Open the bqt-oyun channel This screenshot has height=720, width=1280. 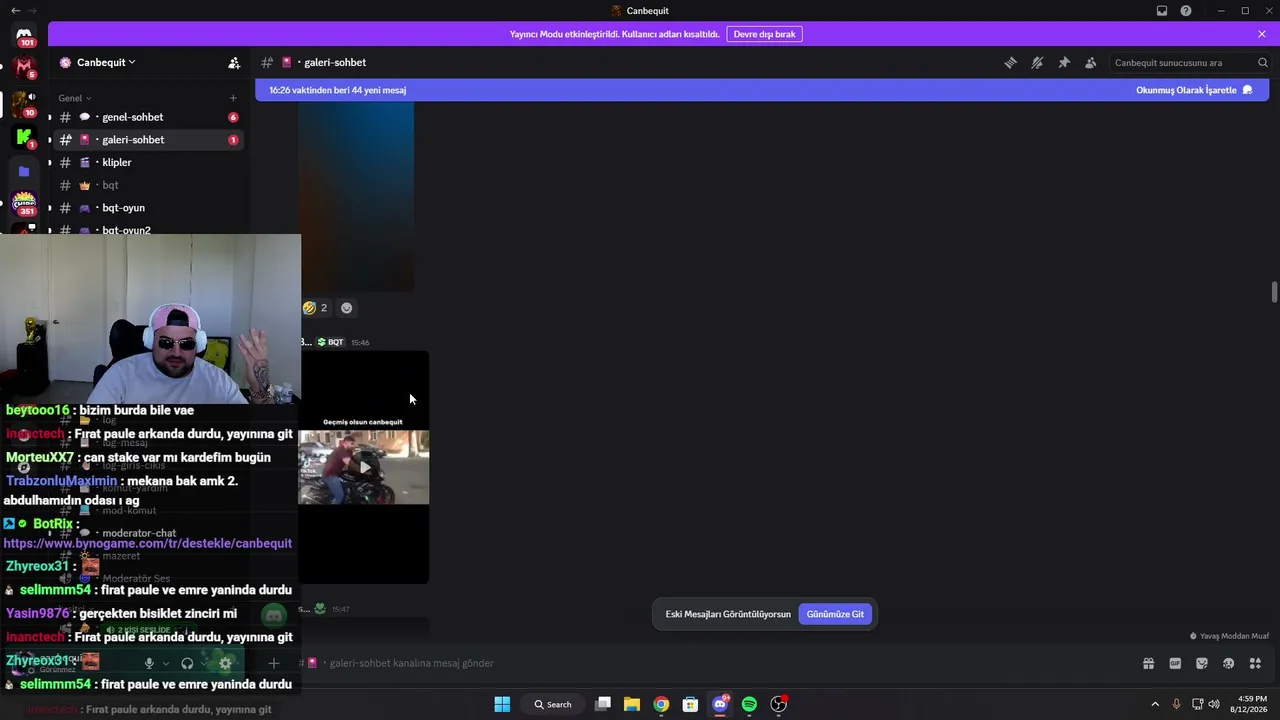pyautogui.click(x=146, y=208)
